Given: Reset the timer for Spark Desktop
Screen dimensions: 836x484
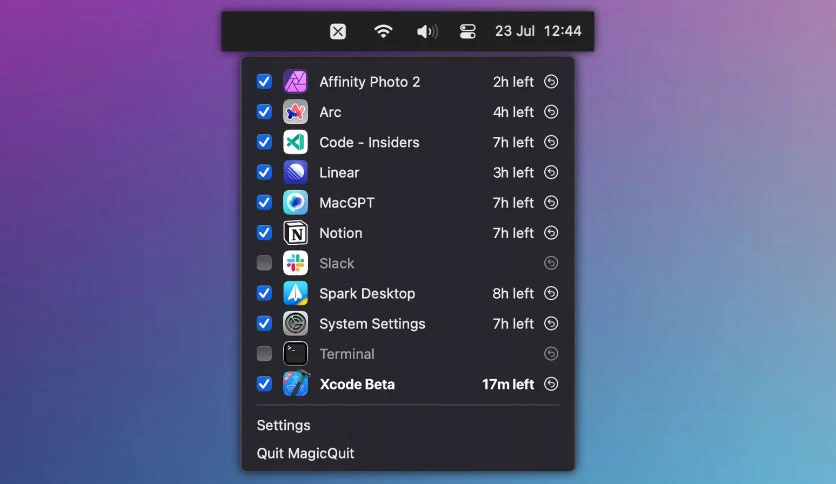Looking at the screenshot, I should coord(551,293).
